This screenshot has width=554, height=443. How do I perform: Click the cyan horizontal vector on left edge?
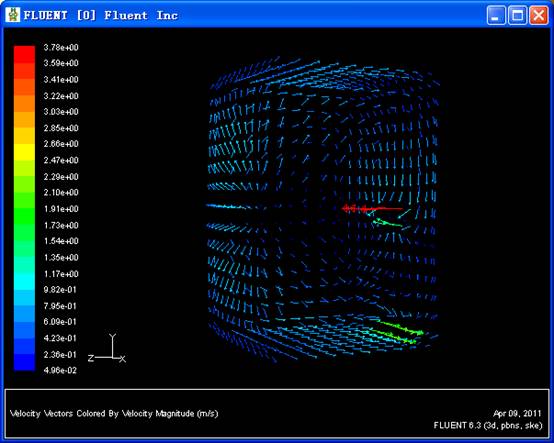click(x=226, y=206)
